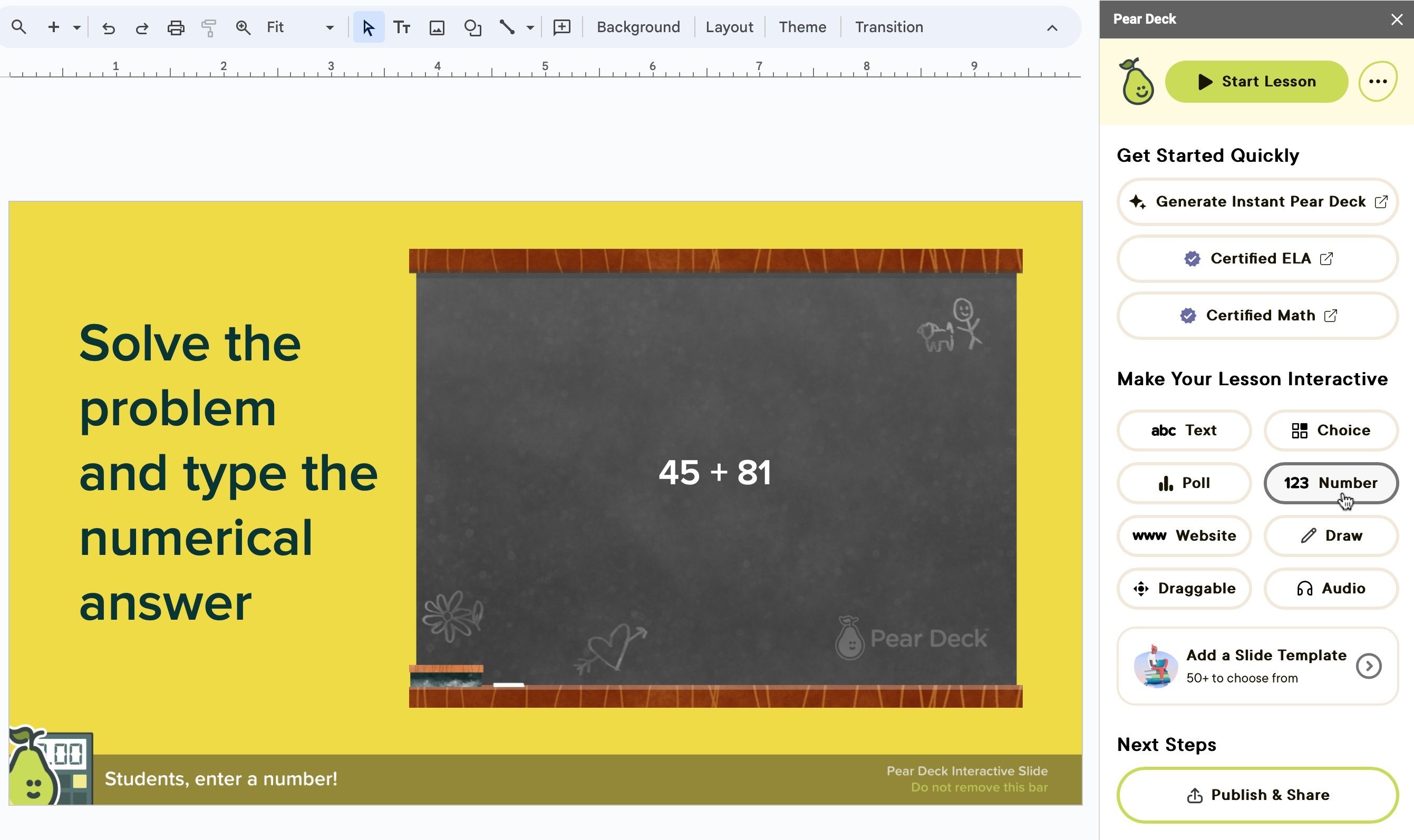Add a Poll question
This screenshot has width=1414, height=840.
[1184, 483]
